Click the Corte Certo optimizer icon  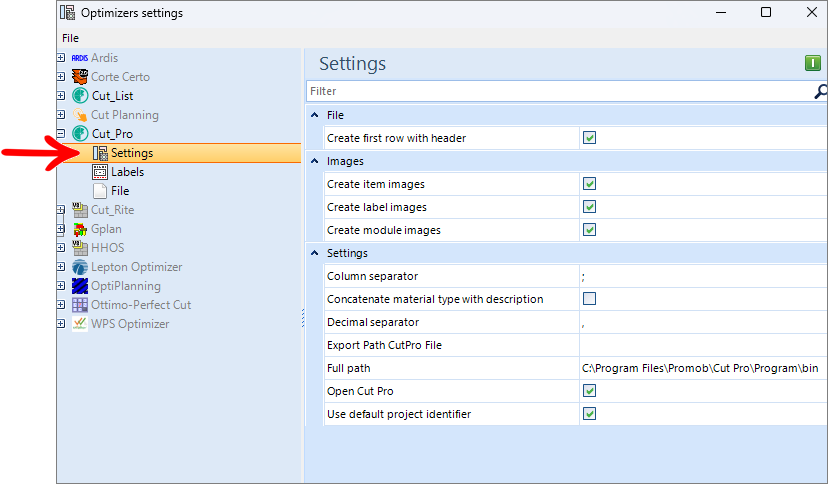(80, 77)
